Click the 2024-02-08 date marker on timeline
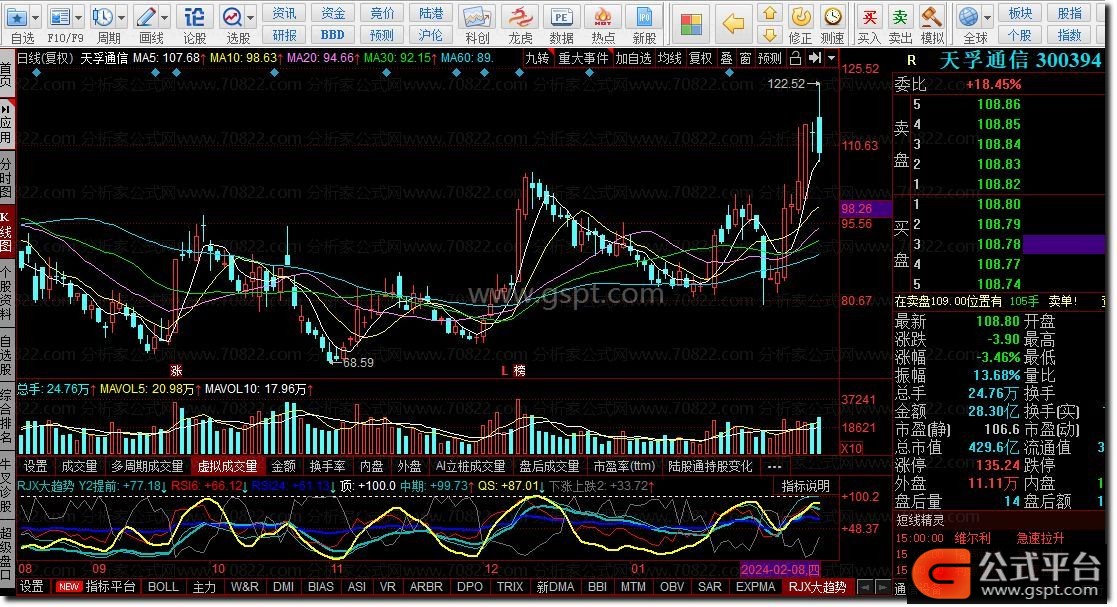This screenshot has width=1117, height=607. pos(781,569)
